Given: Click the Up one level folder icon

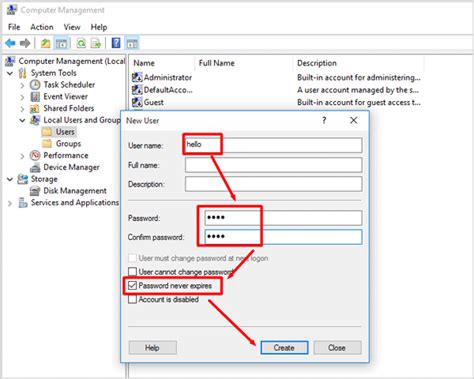Looking at the screenshot, I should 46,43.
